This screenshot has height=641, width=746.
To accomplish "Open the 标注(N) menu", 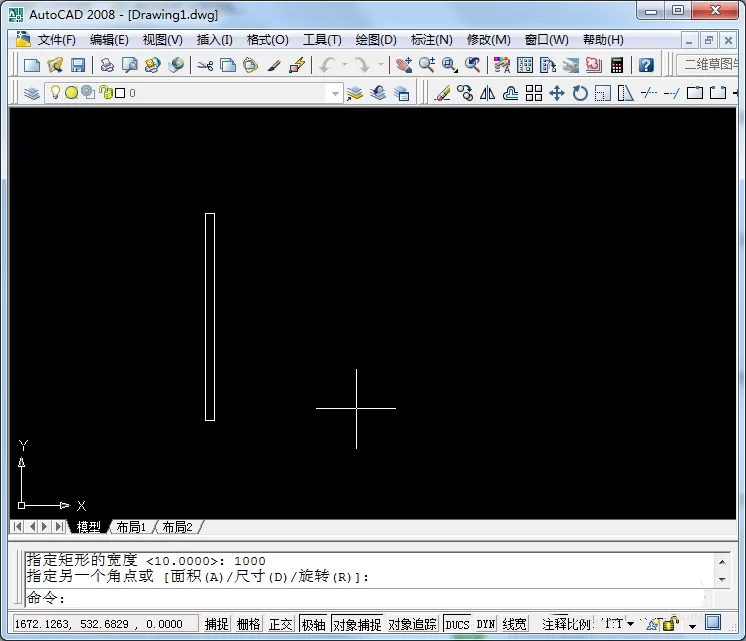I will coord(432,40).
